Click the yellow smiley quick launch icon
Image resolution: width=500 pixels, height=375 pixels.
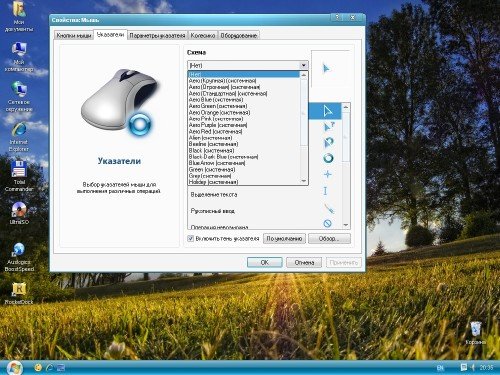38,368
